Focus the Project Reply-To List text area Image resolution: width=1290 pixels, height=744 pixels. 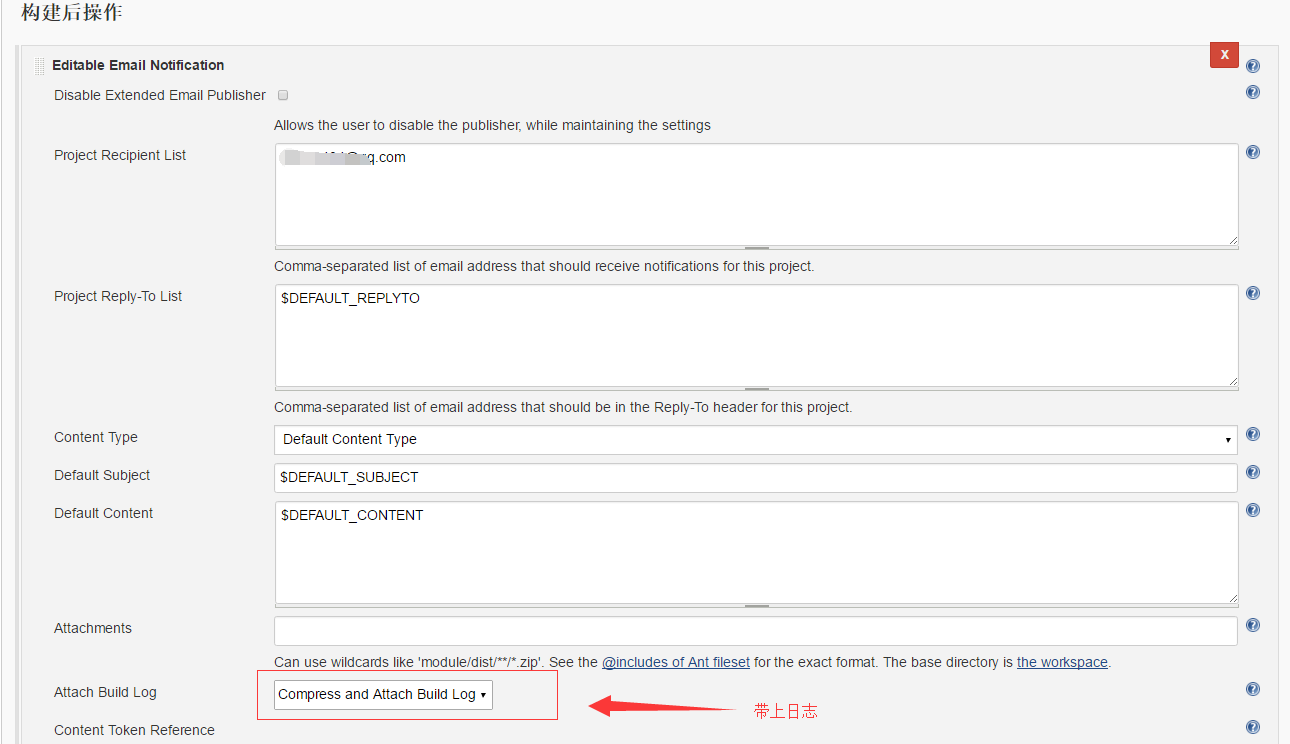[757, 335]
